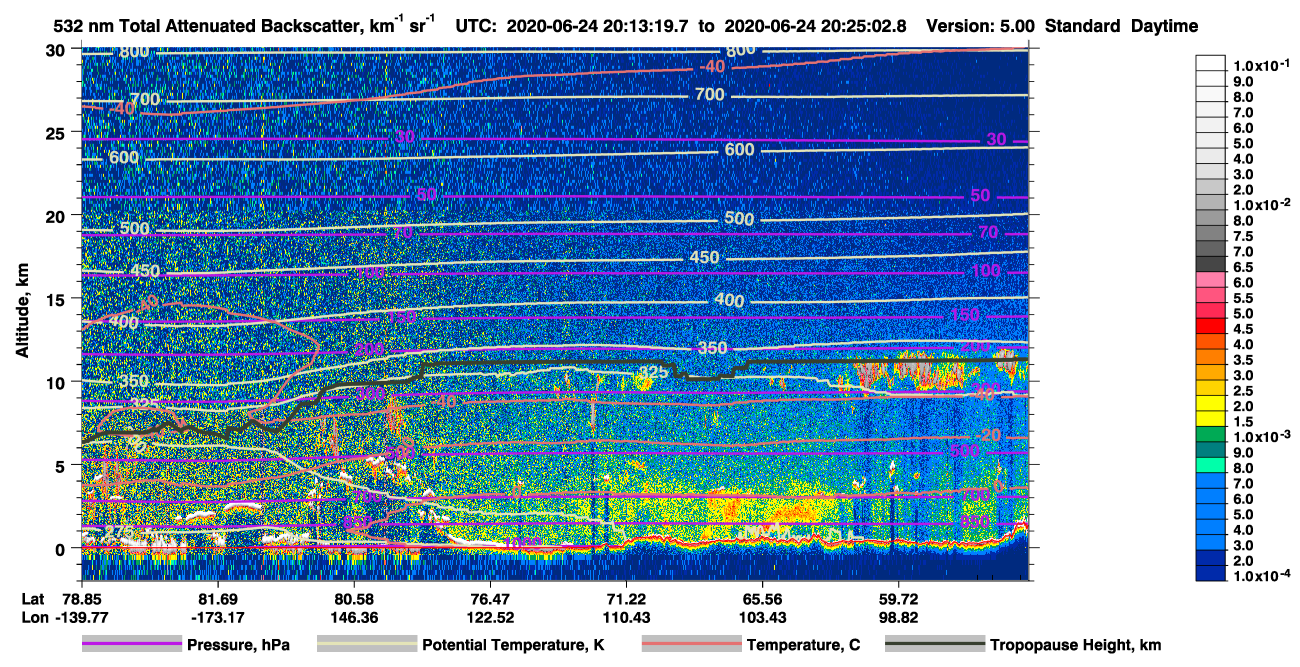Click latitude value '65.56'
The height and width of the screenshot is (667, 1300).
coord(762,598)
